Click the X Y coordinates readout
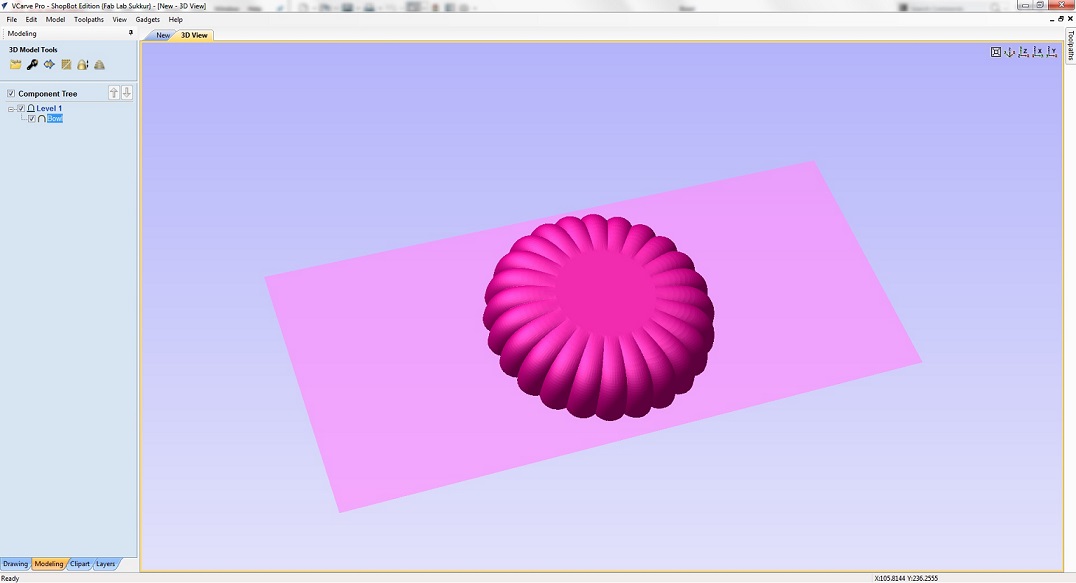The height and width of the screenshot is (583, 1076). point(906,578)
